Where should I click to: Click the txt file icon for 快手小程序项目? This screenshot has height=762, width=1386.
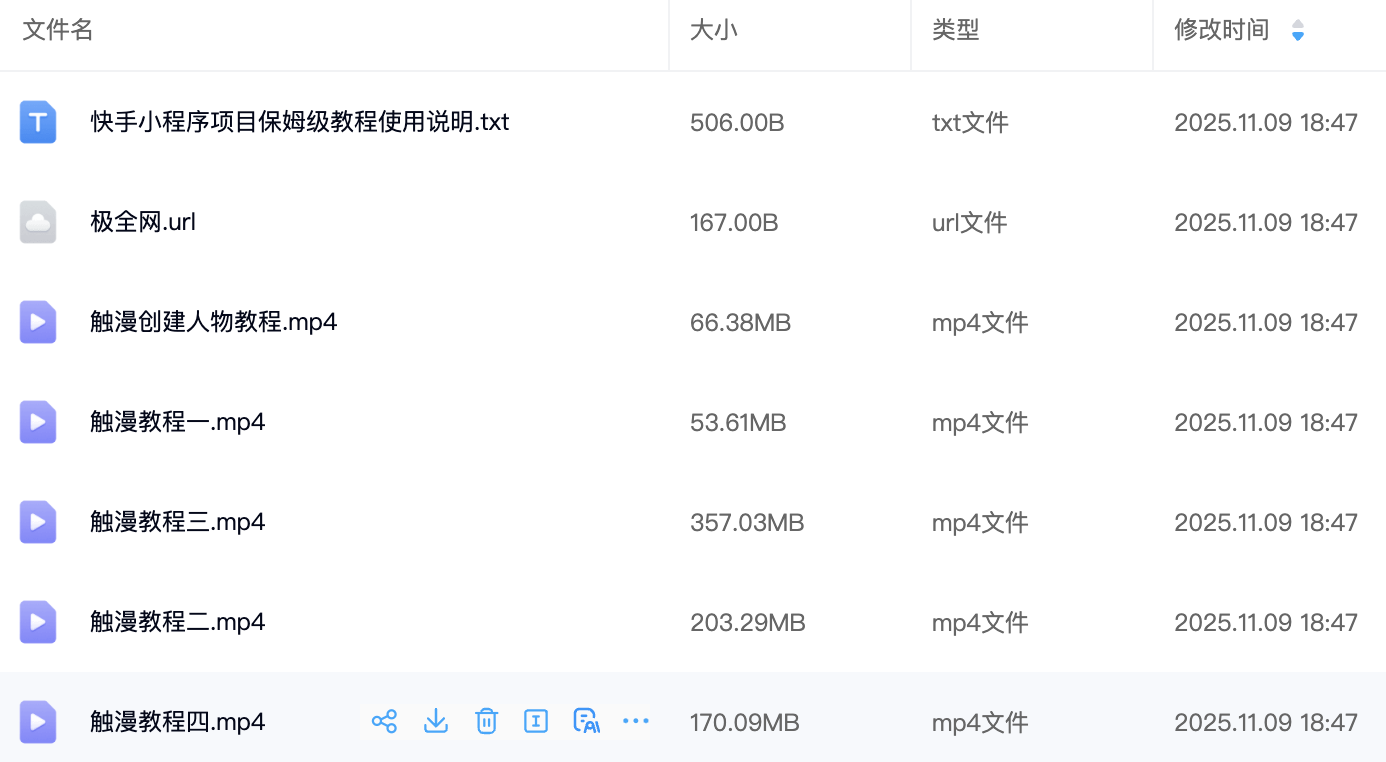[x=38, y=122]
